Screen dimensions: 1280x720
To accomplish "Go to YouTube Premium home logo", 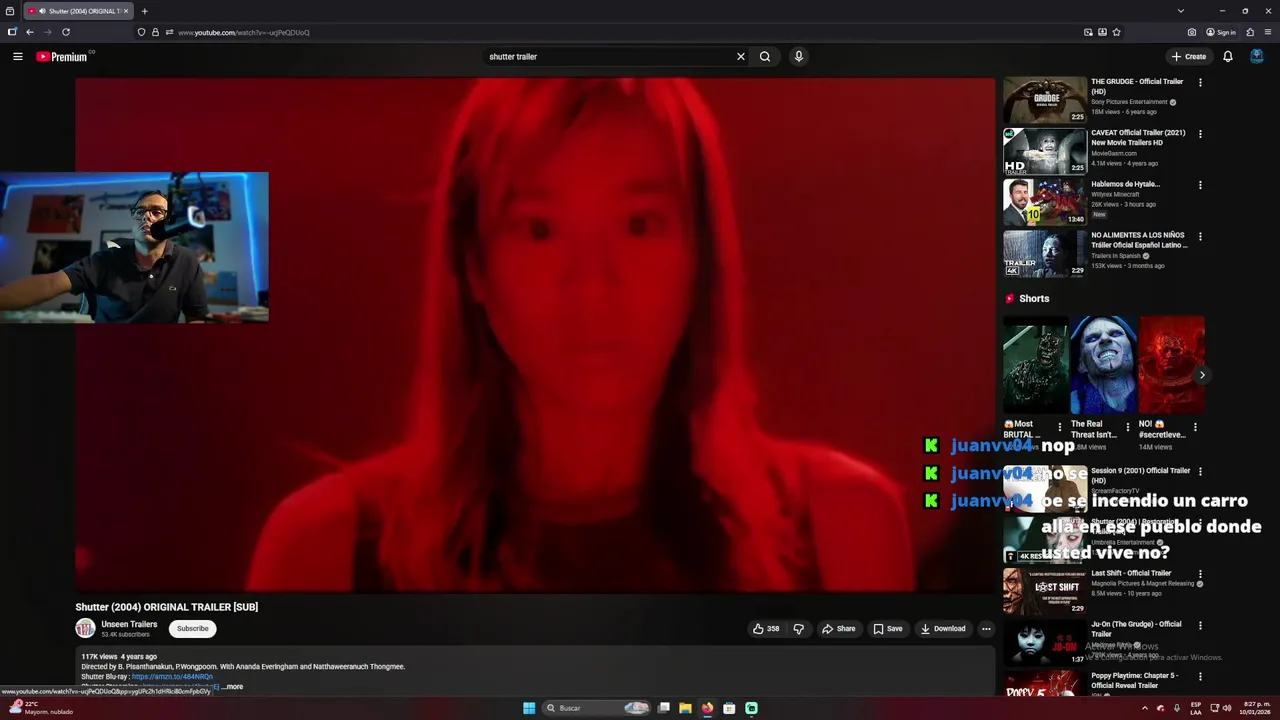I will pyautogui.click(x=62, y=57).
